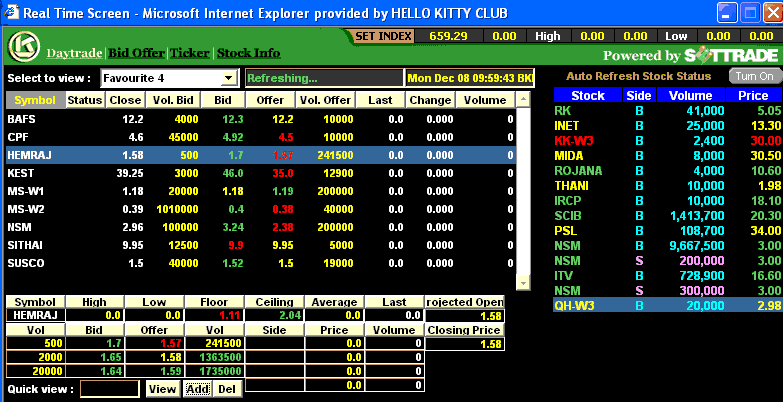Click the Vol. Bid column header
The width and height of the screenshot is (783, 402).
click(x=173, y=100)
